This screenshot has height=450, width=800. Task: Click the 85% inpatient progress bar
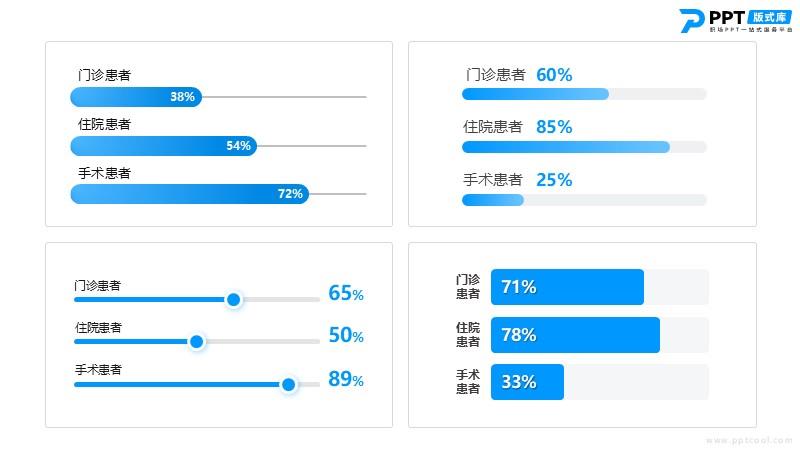(x=566, y=147)
